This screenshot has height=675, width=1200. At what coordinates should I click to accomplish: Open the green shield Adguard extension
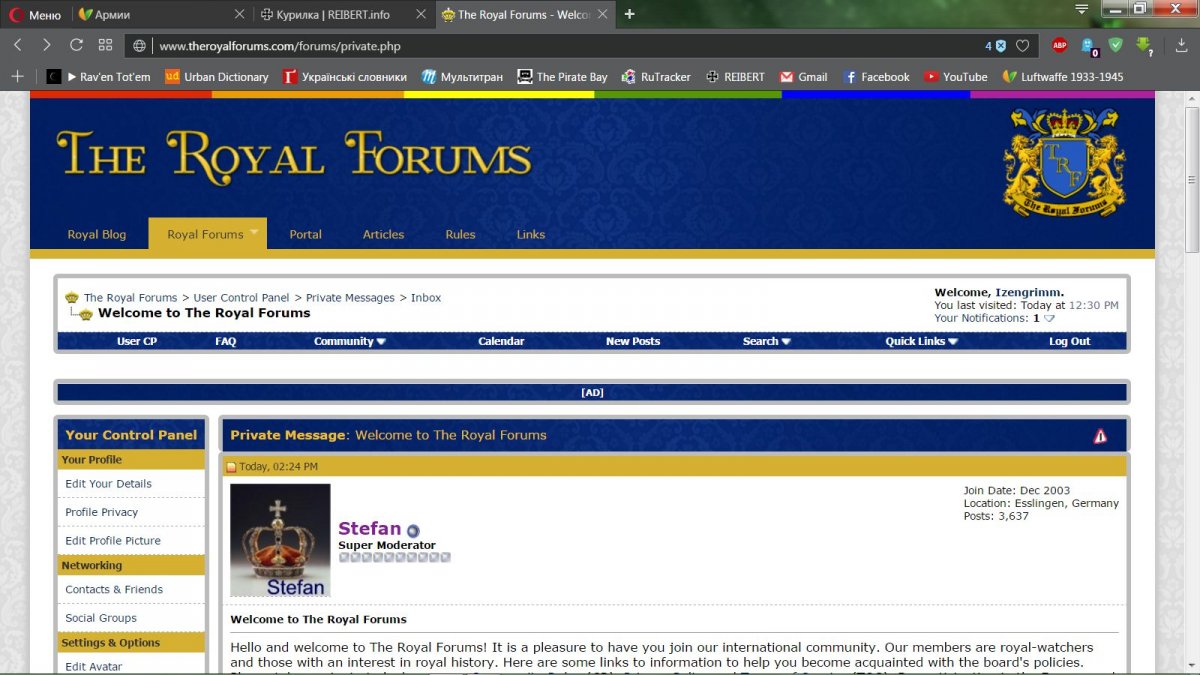[x=1116, y=45]
